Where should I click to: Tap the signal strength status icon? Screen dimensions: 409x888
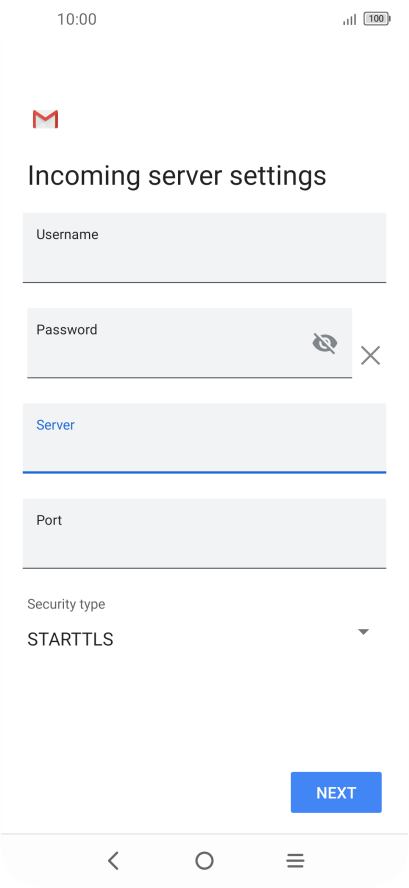(x=350, y=20)
